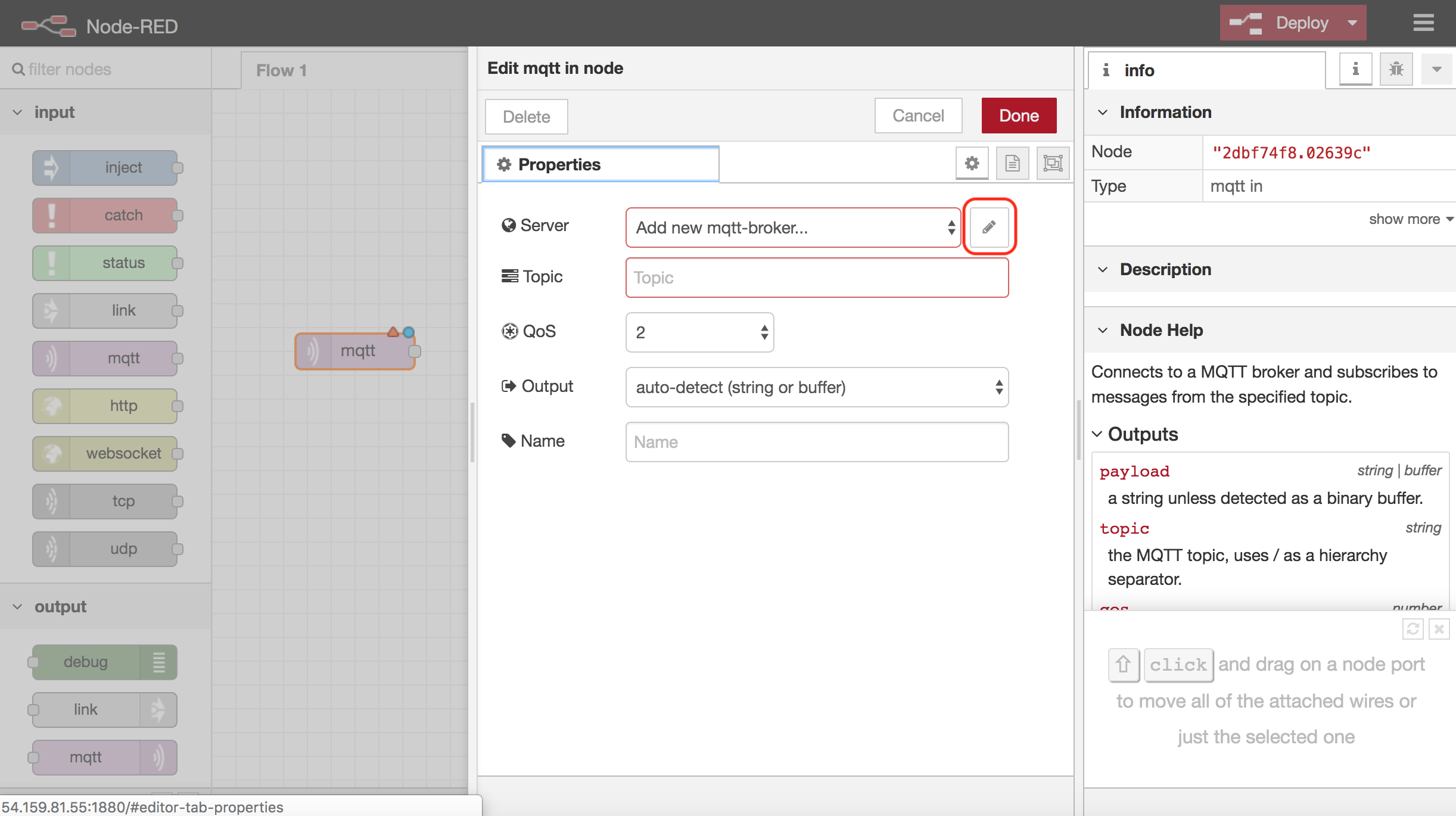Viewport: 1456px width, 816px height.
Task: Select the output link node in palette
Action: [x=104, y=709]
